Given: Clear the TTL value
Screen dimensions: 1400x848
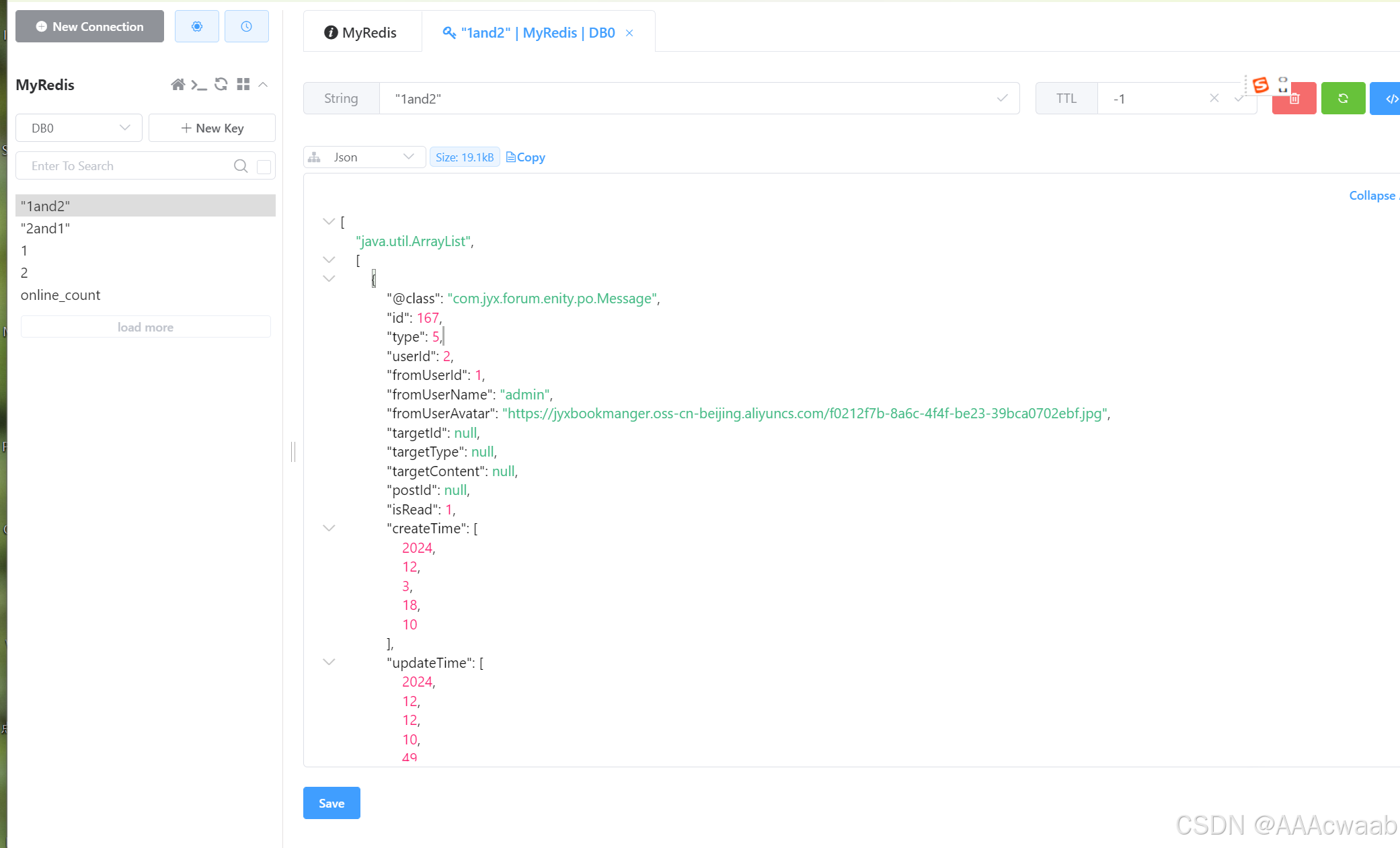Looking at the screenshot, I should (1214, 98).
